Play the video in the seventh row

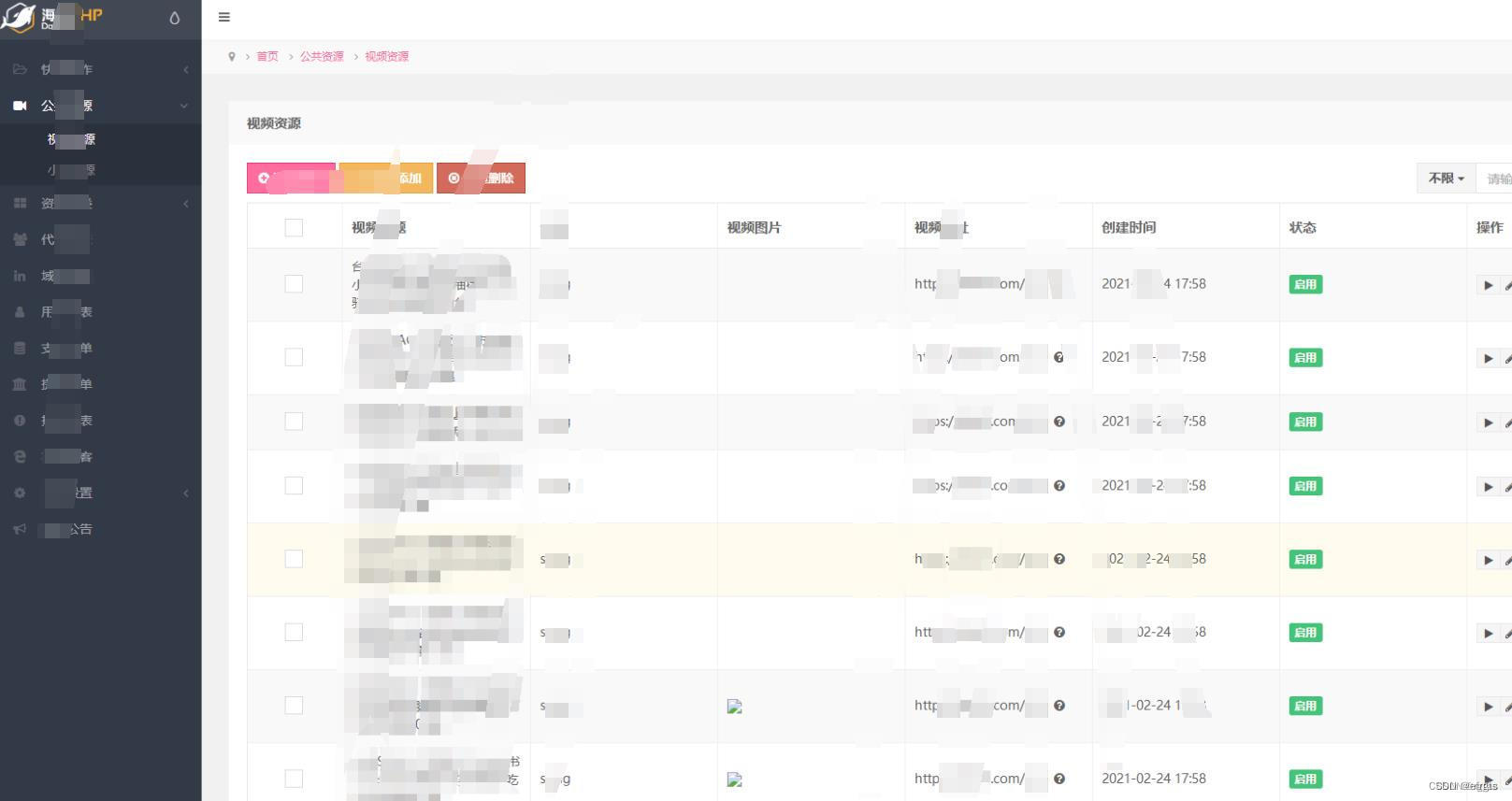coord(1488,707)
